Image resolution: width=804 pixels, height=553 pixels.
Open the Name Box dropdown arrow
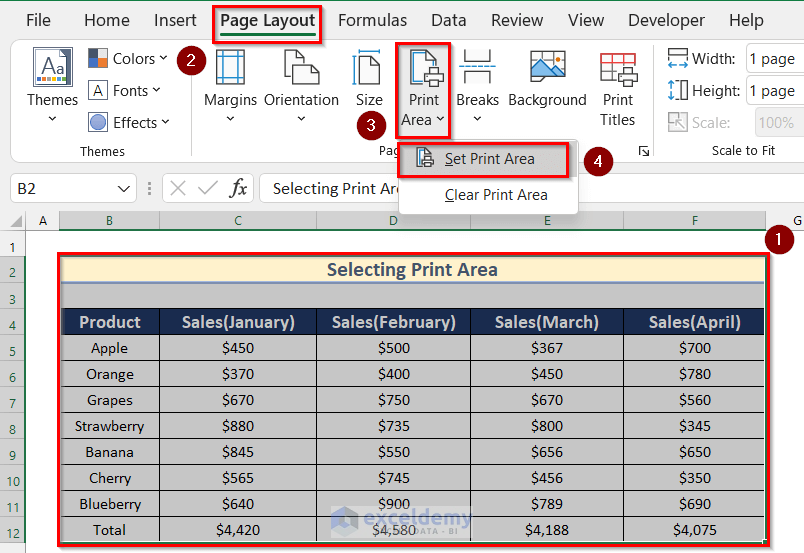coord(124,189)
